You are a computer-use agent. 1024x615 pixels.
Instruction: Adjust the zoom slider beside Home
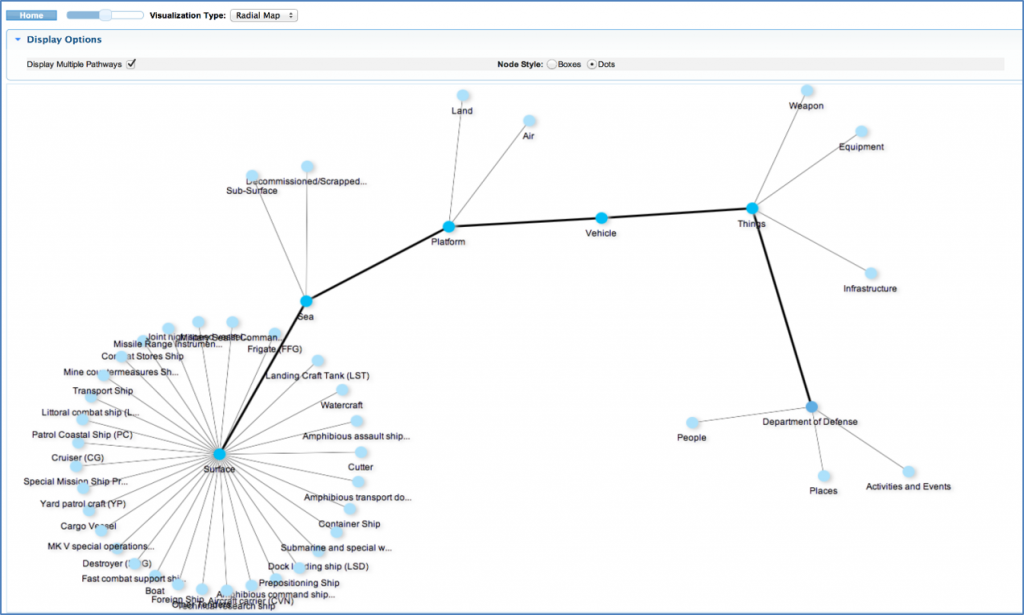coord(104,14)
